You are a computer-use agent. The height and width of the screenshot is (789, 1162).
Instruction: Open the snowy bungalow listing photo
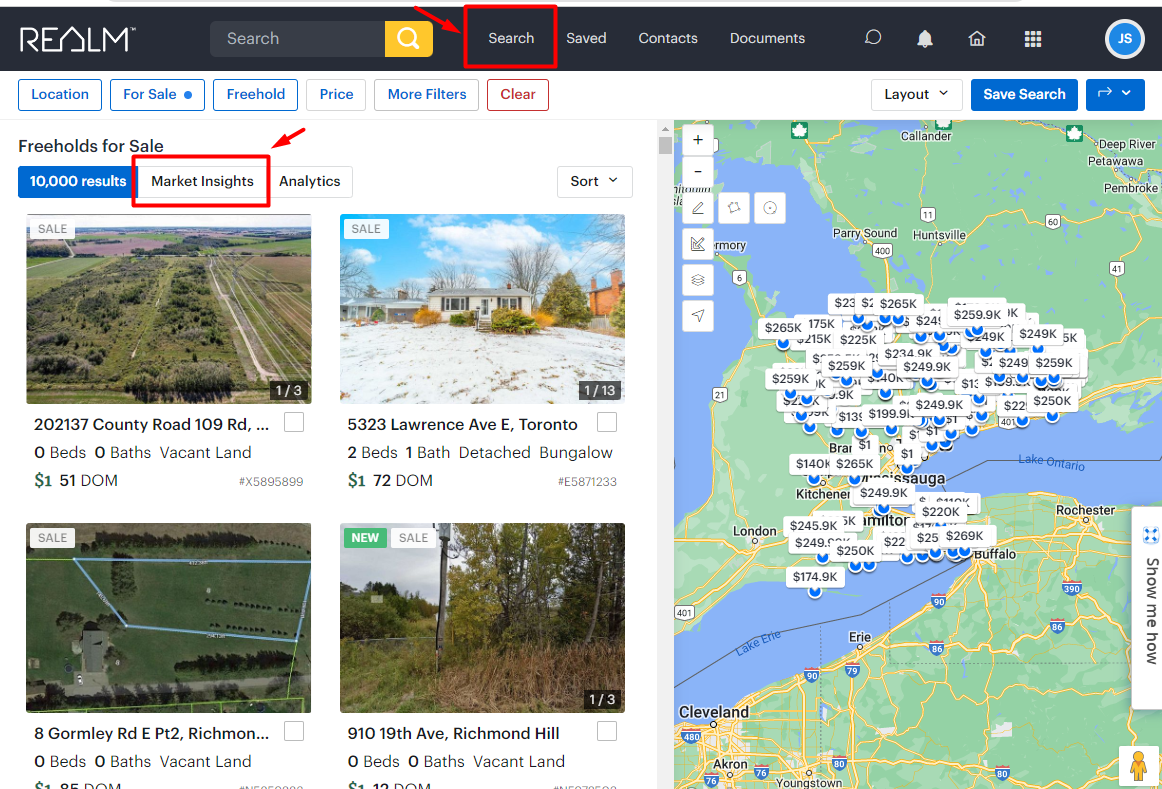click(482, 309)
